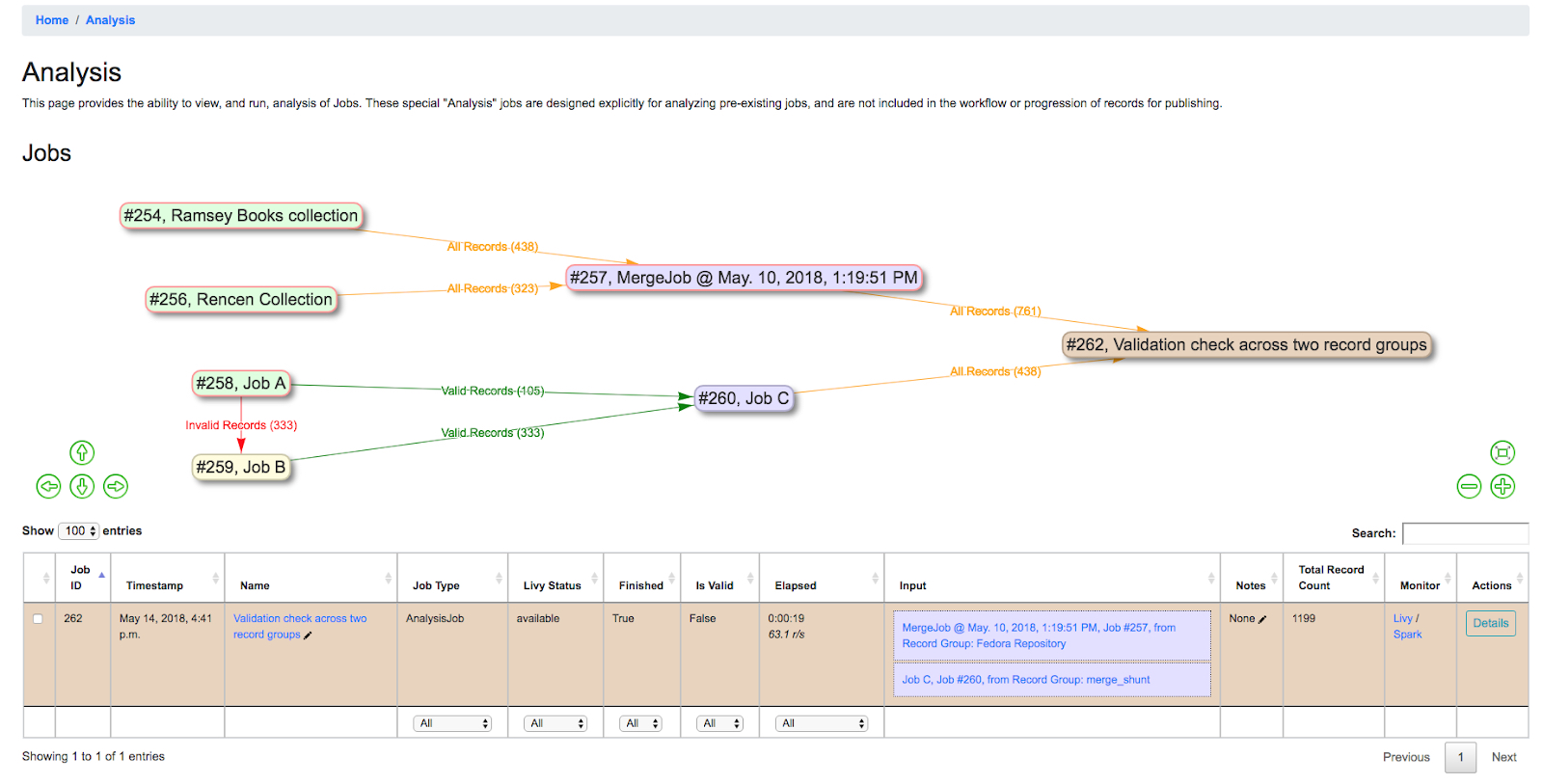The height and width of the screenshot is (784, 1543).
Task: Open MergeJob input link for Job #257
Action: (1039, 635)
